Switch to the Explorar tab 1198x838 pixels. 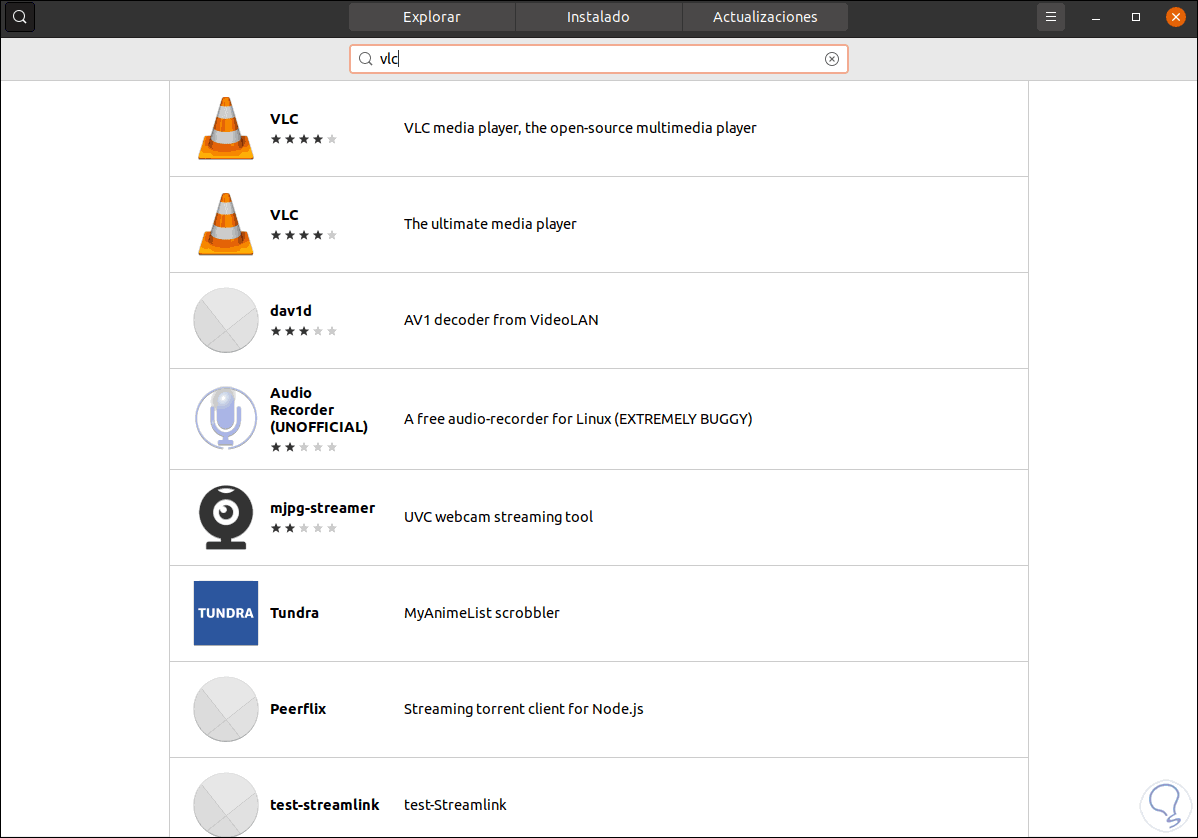(x=432, y=17)
